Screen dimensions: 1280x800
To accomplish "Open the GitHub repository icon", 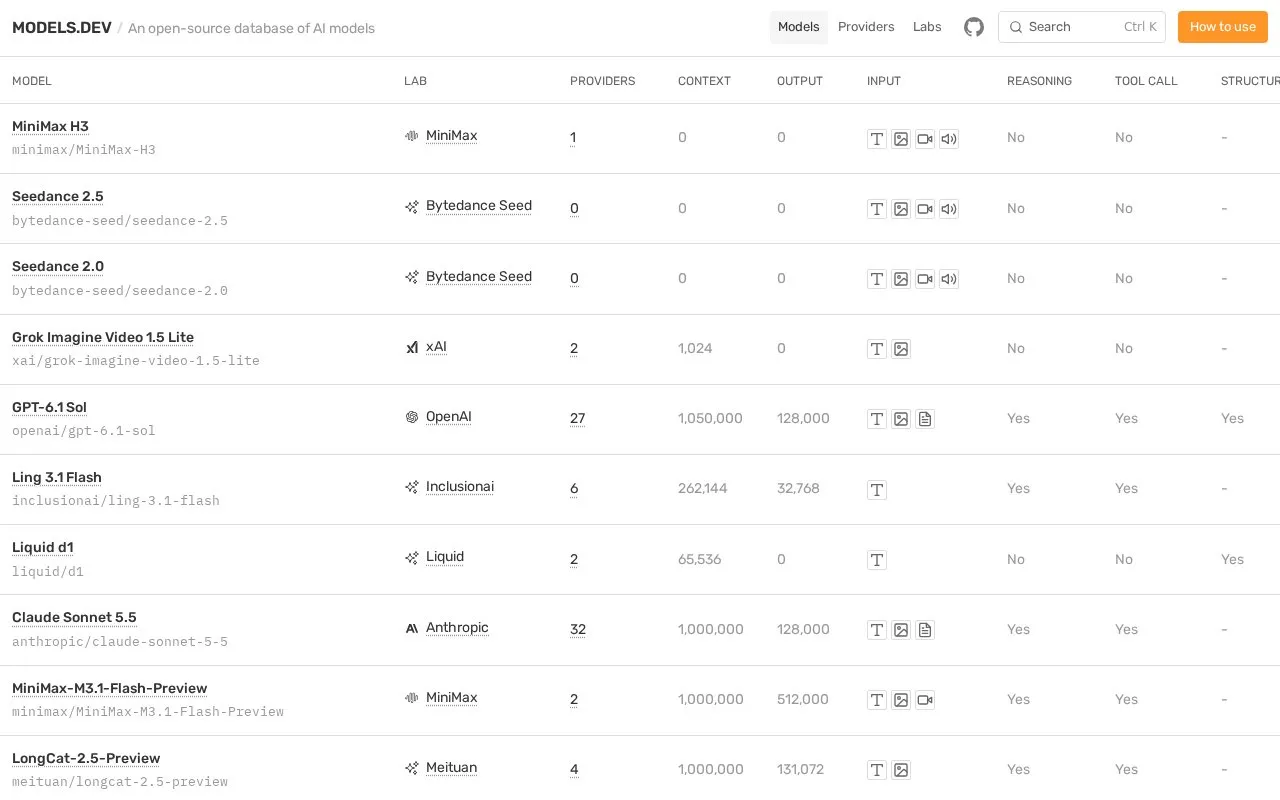I will (974, 27).
